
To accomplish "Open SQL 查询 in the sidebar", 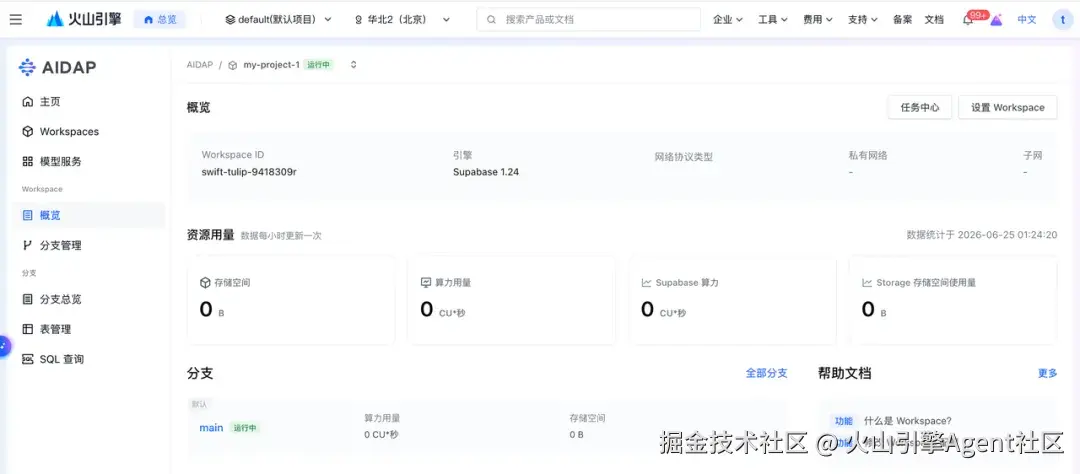I will click(x=88, y=359).
